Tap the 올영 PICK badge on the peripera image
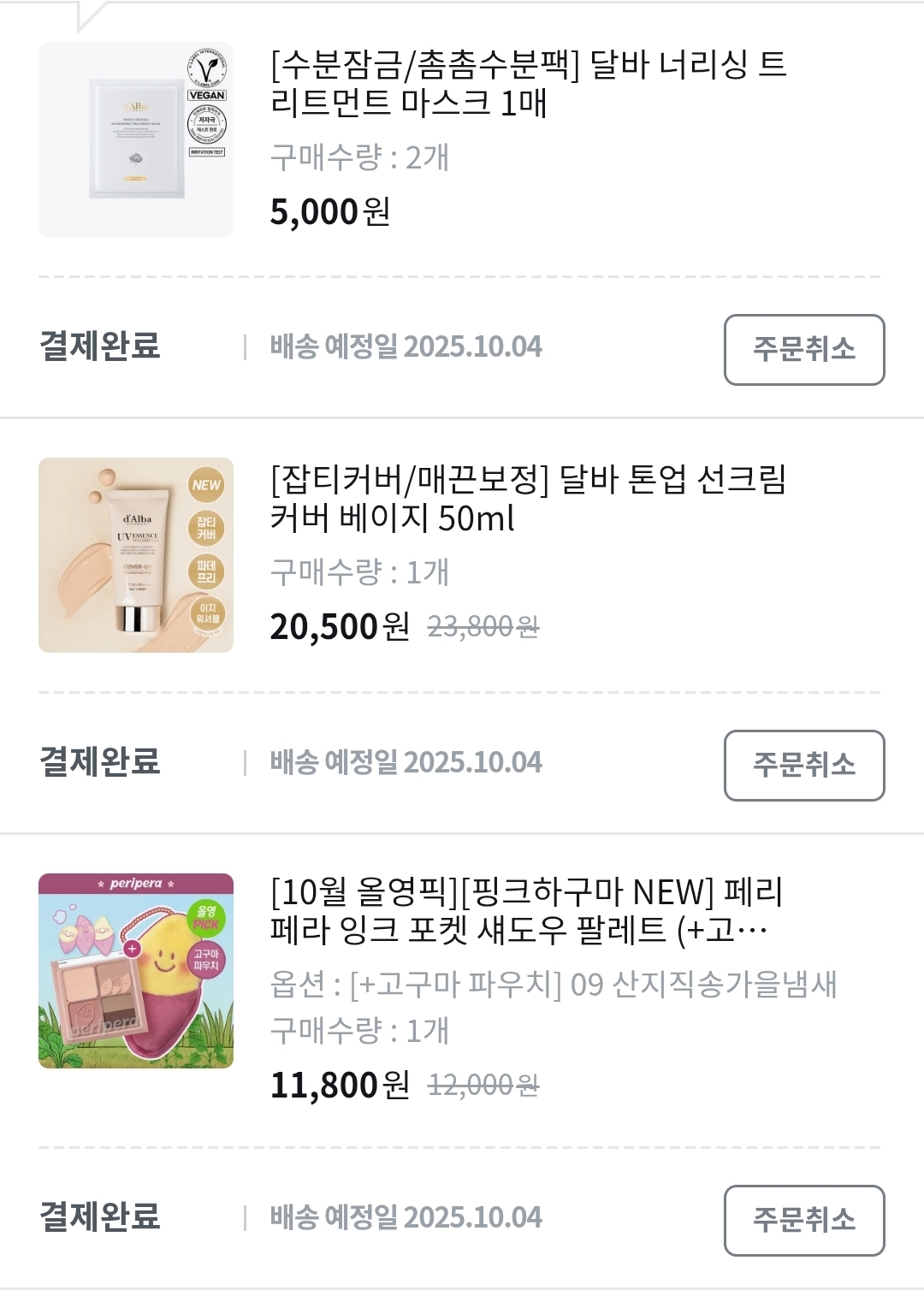Screen dimensions: 924x1290 [x=206, y=917]
